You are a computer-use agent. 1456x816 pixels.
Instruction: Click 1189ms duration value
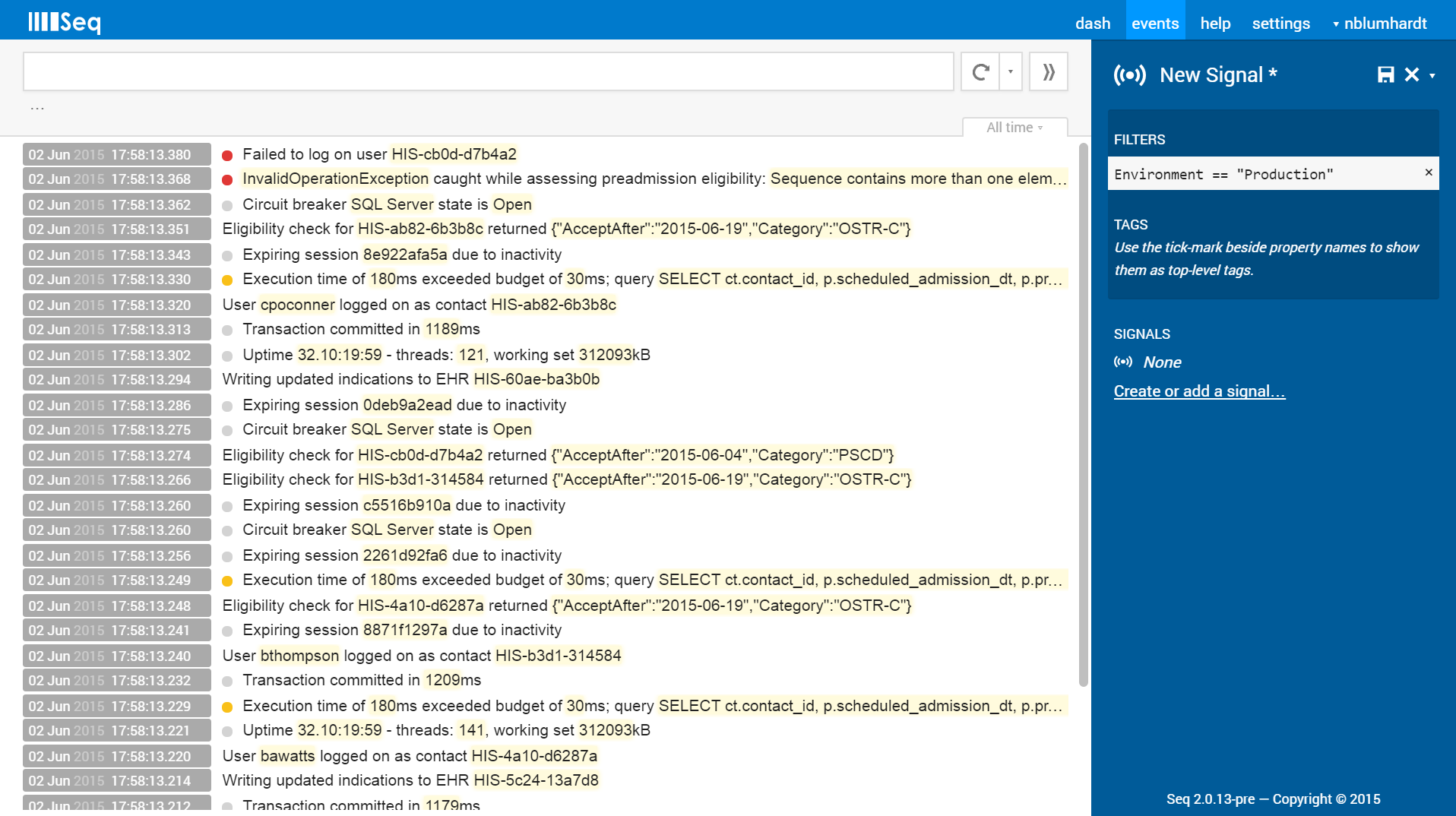coord(442,329)
